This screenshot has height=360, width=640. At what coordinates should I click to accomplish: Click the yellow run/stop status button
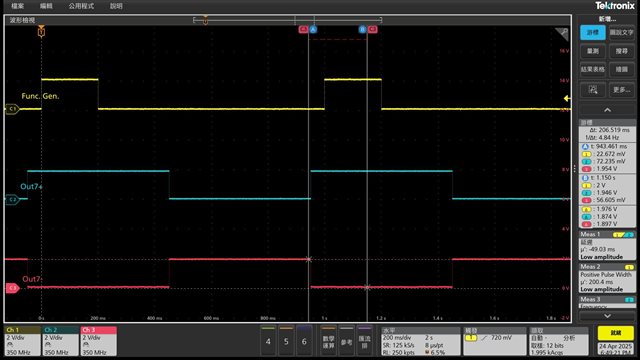pos(616,333)
